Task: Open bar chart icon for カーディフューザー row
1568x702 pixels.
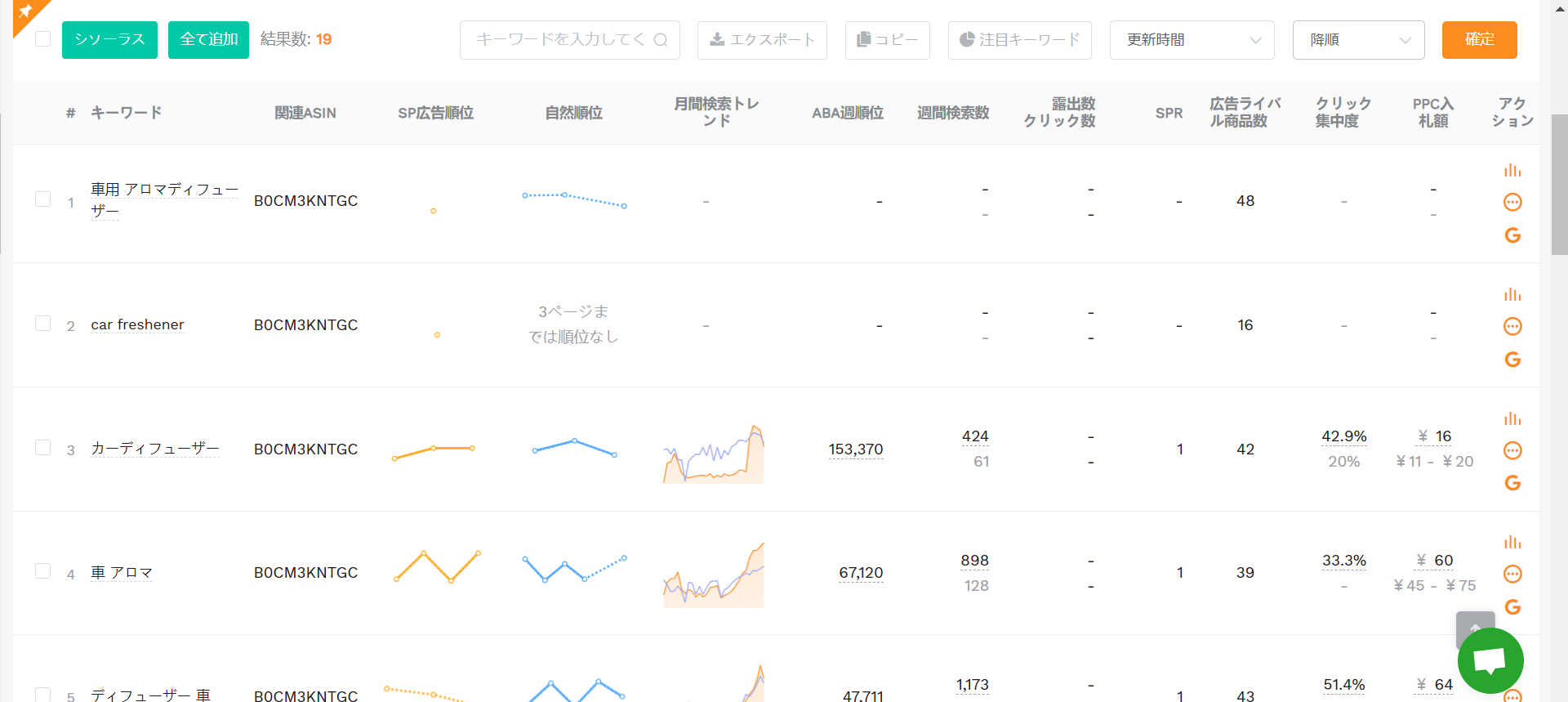Action: pyautogui.click(x=1512, y=418)
